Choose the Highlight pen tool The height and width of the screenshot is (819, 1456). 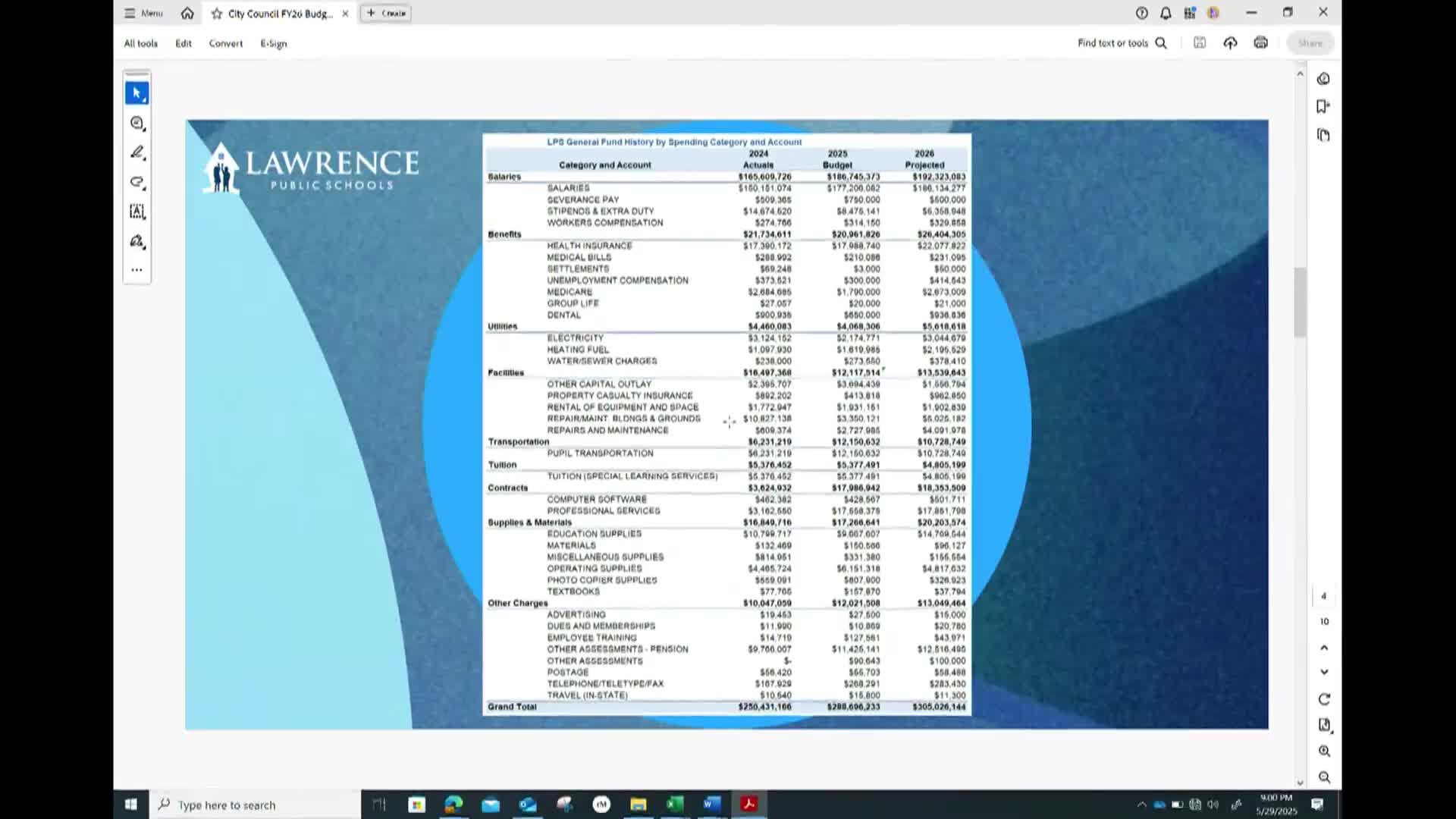[137, 152]
